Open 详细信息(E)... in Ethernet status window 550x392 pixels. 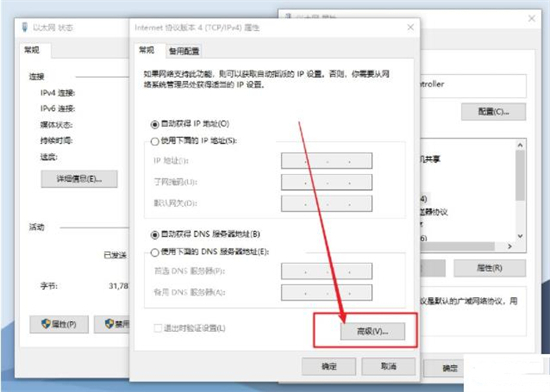pos(79,179)
